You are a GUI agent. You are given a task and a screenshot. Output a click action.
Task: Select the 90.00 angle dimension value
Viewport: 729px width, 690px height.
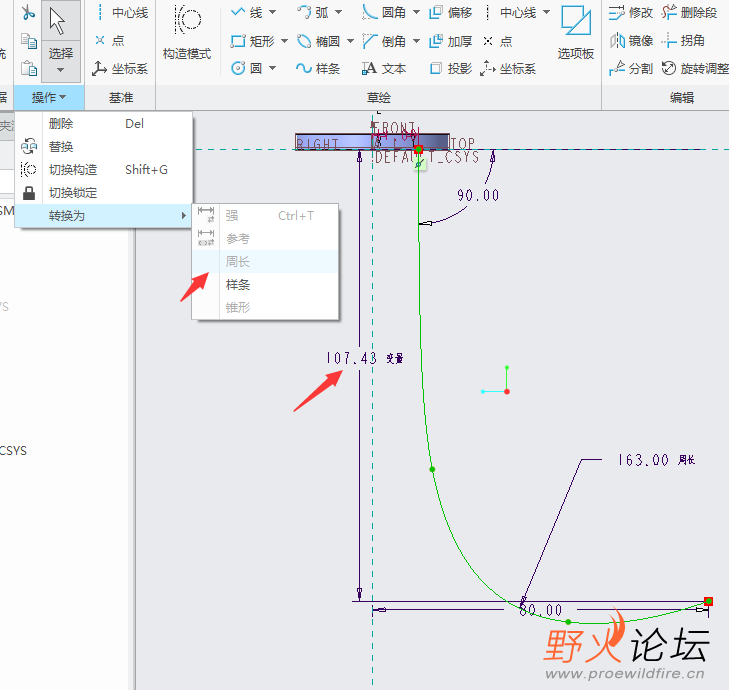click(478, 195)
